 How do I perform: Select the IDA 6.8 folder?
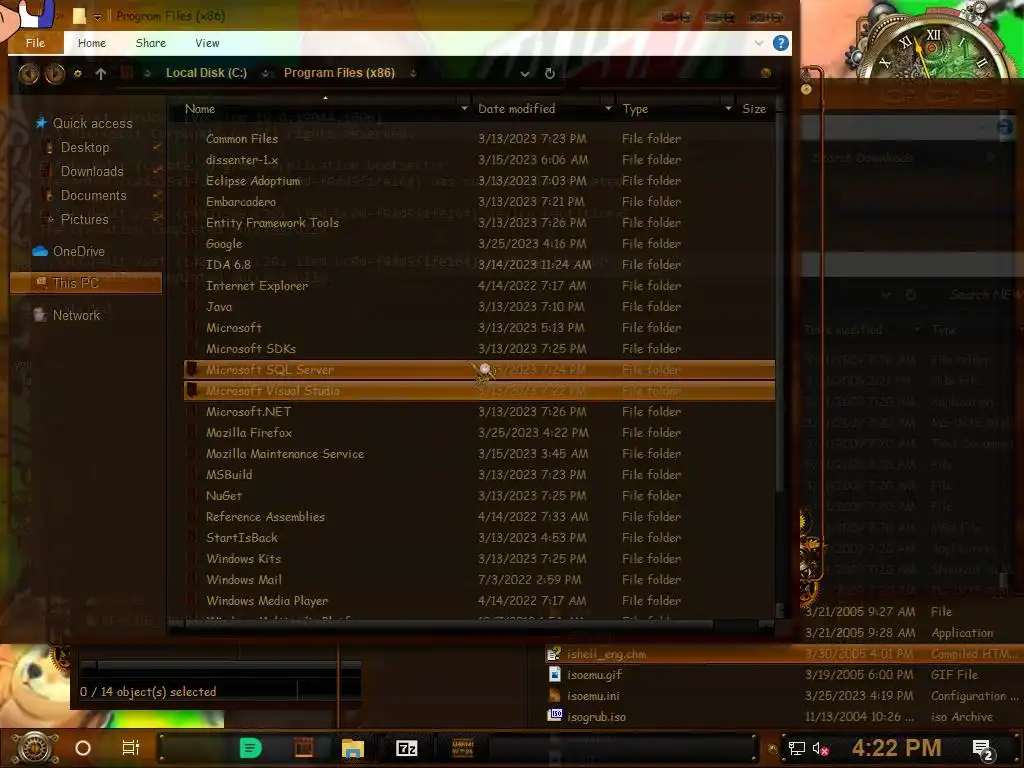tap(479, 264)
